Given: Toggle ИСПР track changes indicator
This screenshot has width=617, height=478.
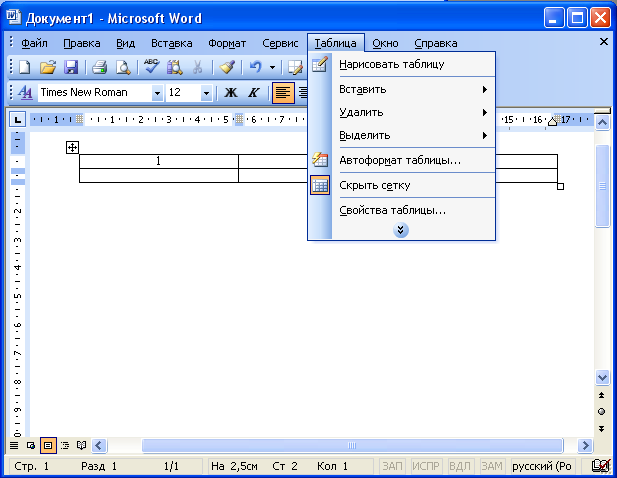Looking at the screenshot, I should click(426, 466).
